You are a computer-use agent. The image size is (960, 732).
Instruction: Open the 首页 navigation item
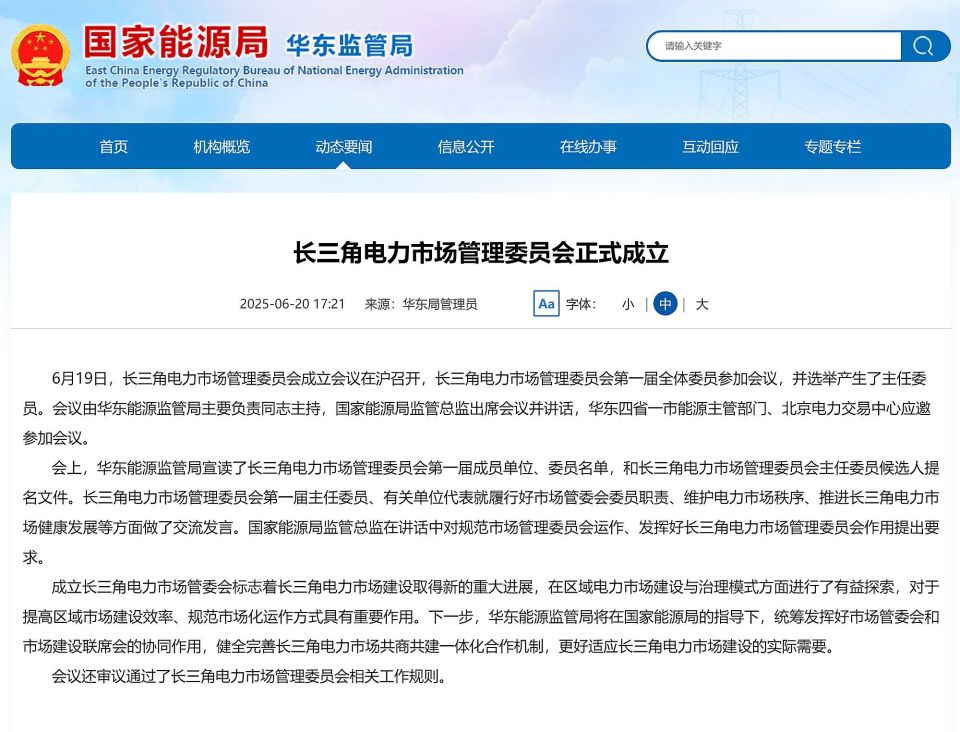click(x=114, y=147)
